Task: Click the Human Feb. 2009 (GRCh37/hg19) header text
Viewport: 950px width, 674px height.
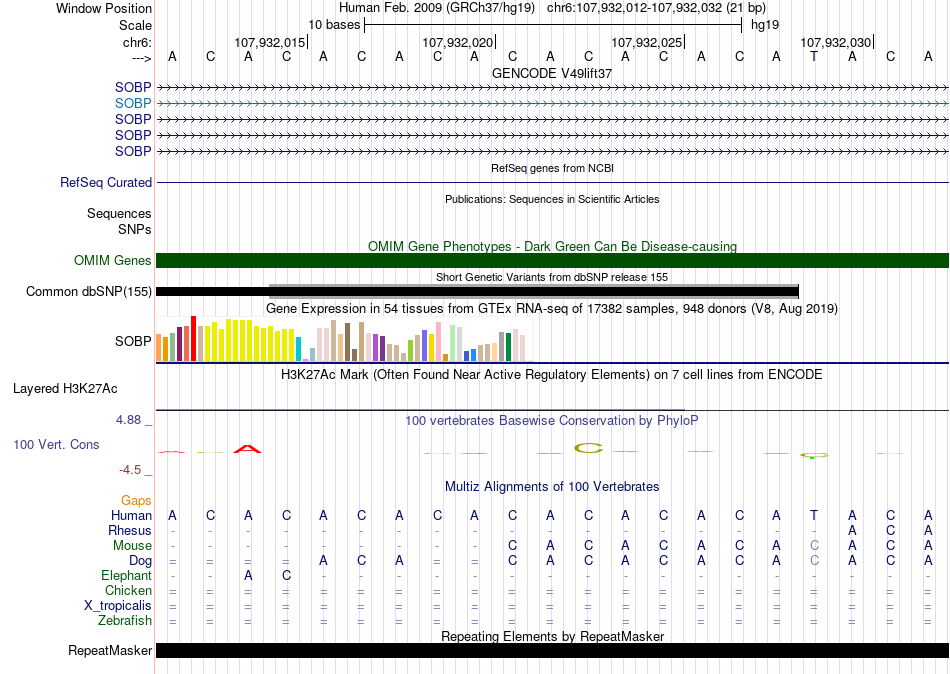Action: (437, 8)
